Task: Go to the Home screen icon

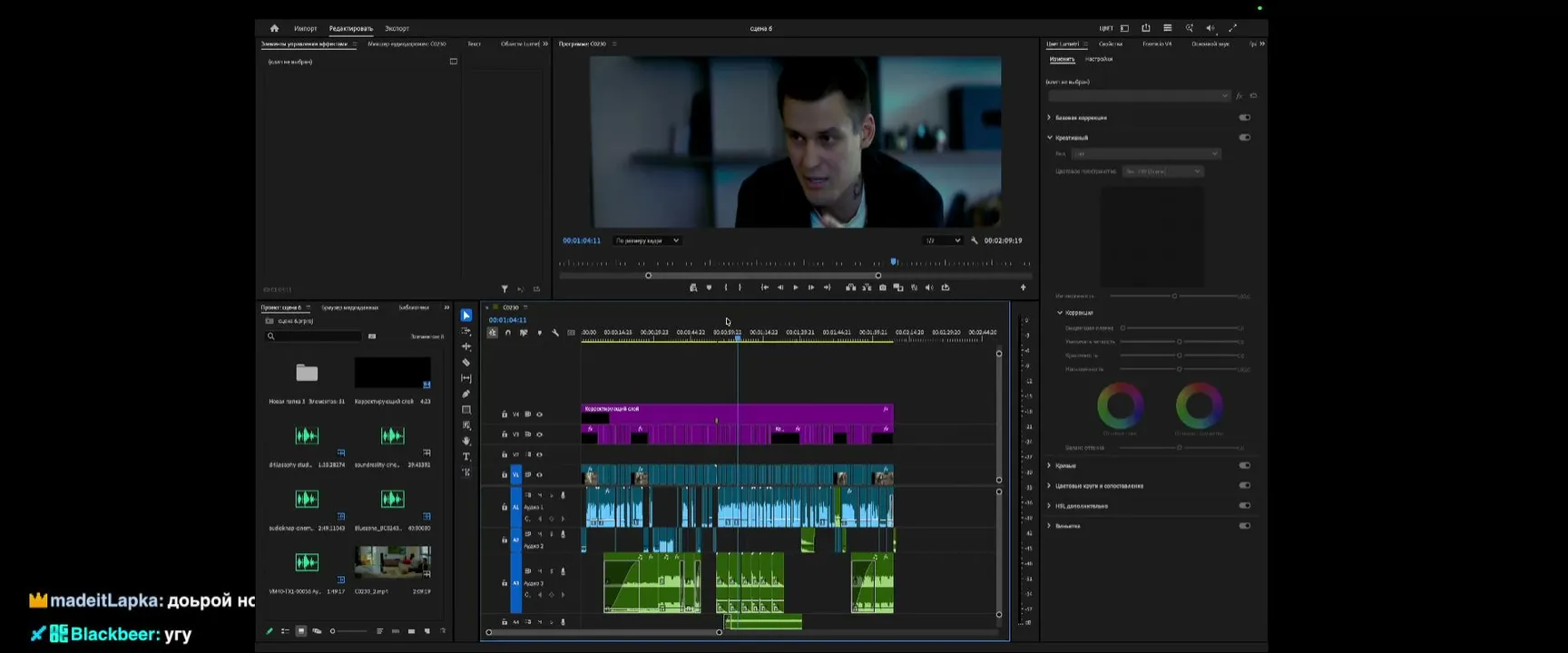Action: click(x=274, y=28)
